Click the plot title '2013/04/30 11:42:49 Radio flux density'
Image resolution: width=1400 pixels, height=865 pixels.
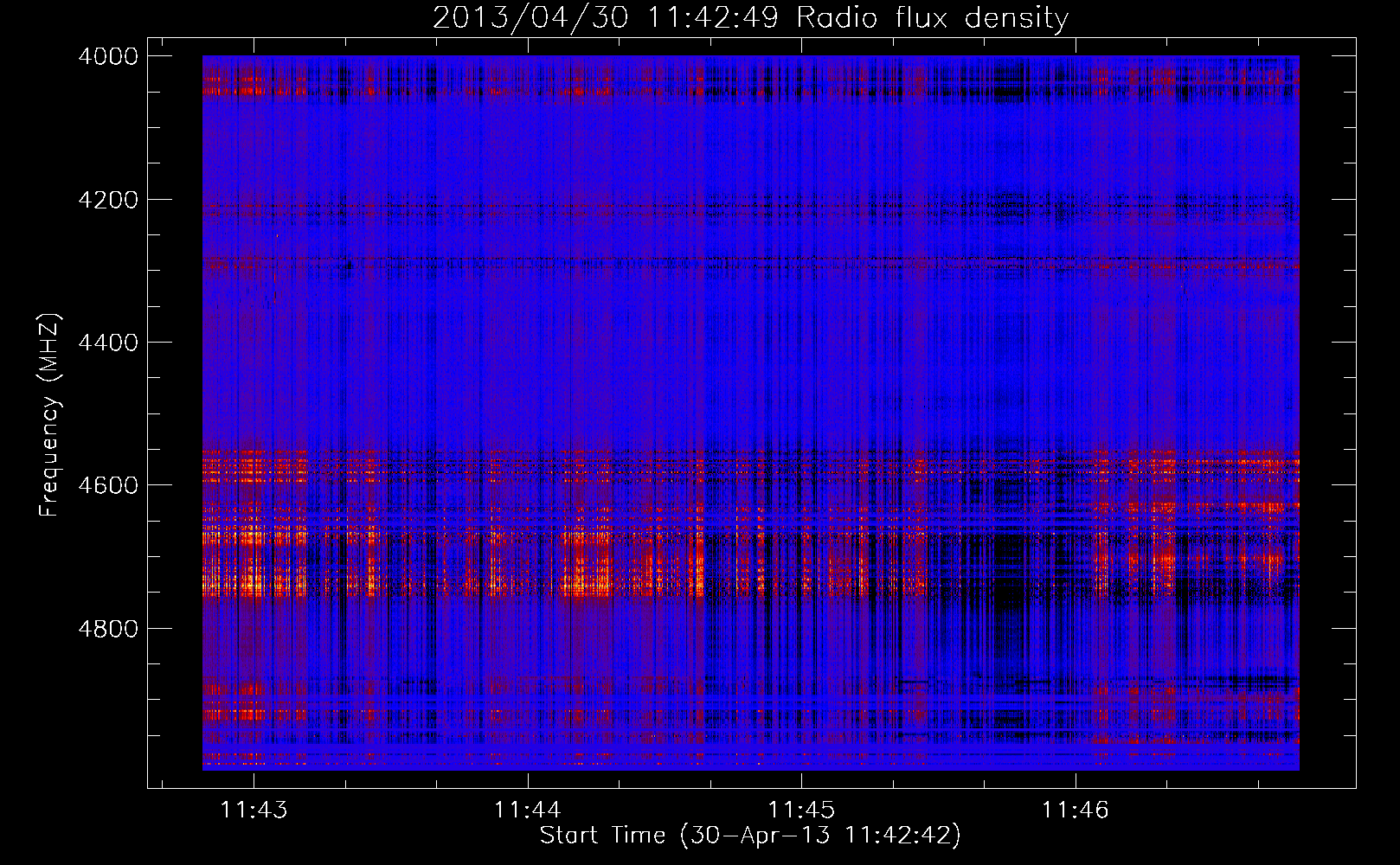click(750, 18)
